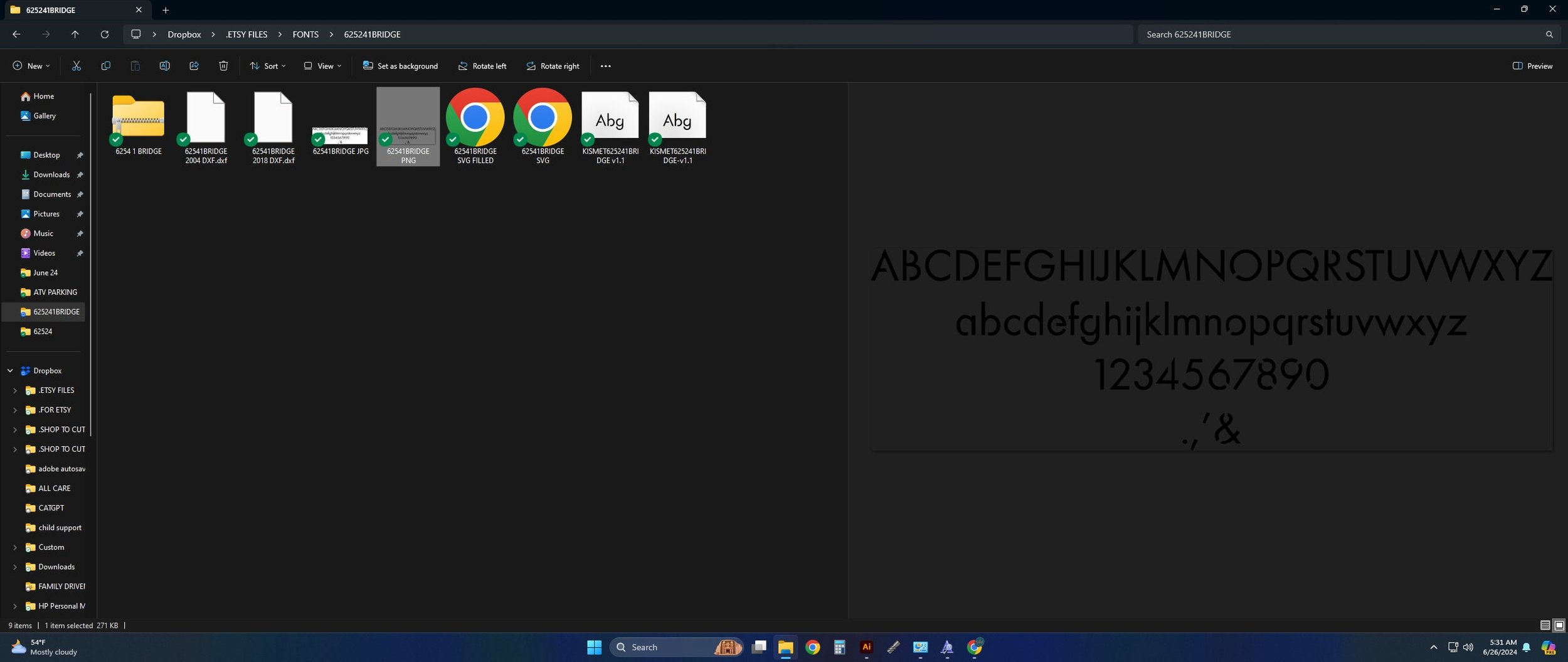Select the 62541BRIDGE 2004 DXF.dxf file
This screenshot has width=1568, height=662.
tap(206, 127)
